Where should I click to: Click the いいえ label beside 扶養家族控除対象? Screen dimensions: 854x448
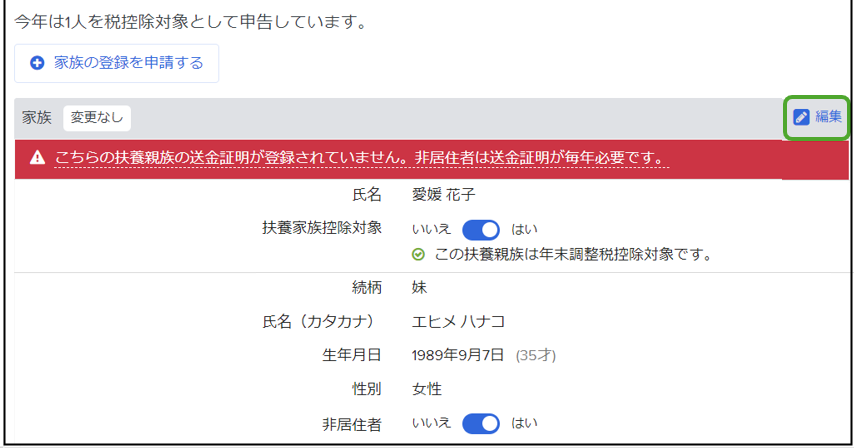click(431, 229)
